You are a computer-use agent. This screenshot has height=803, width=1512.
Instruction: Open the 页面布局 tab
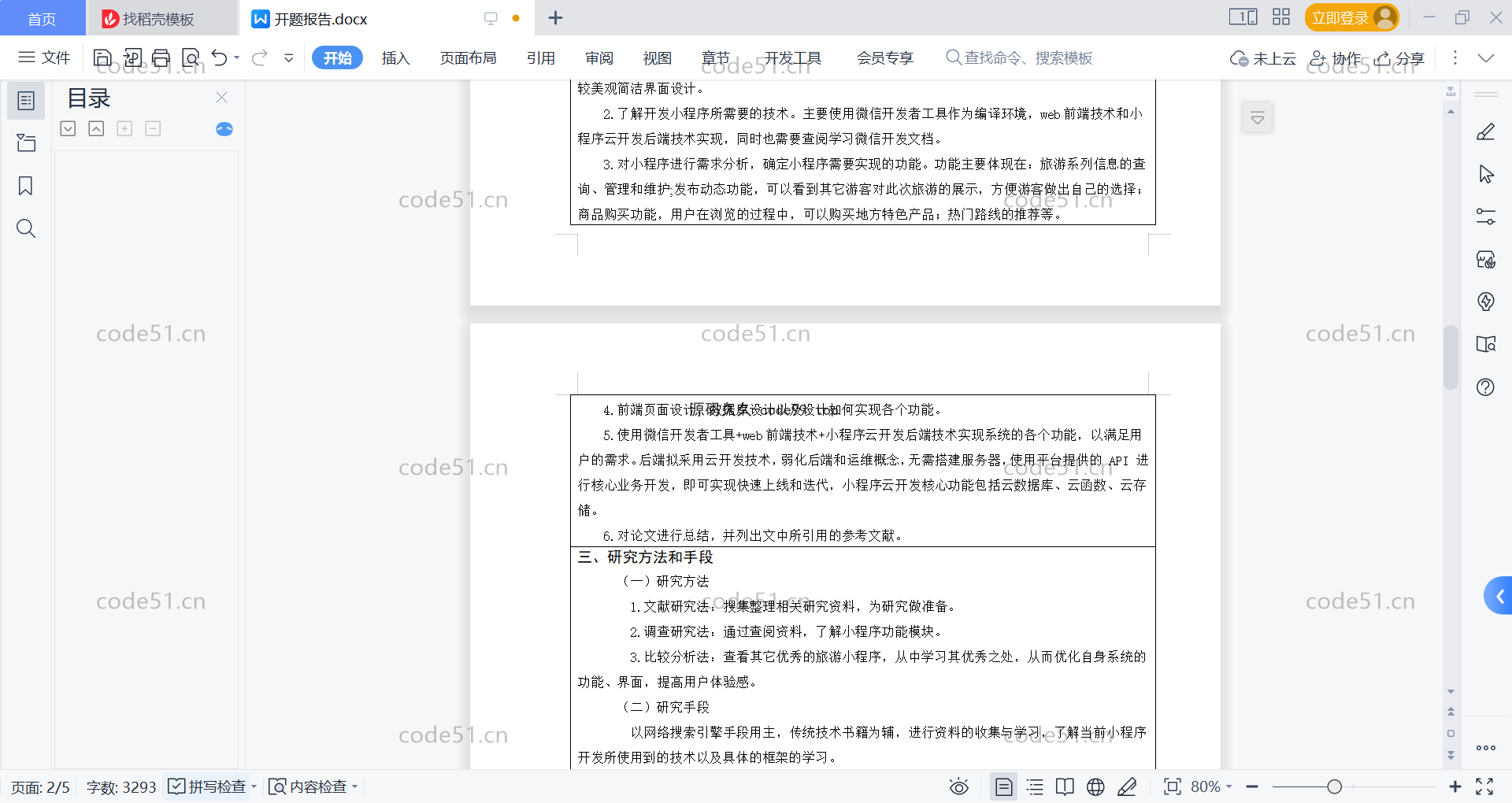click(468, 57)
